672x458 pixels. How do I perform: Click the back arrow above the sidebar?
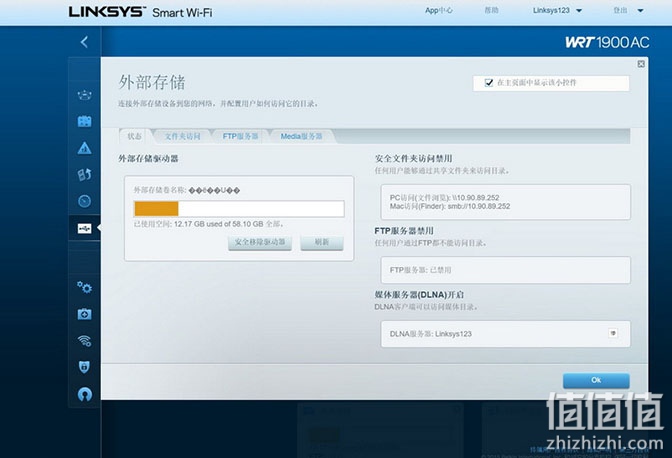pyautogui.click(x=84, y=42)
